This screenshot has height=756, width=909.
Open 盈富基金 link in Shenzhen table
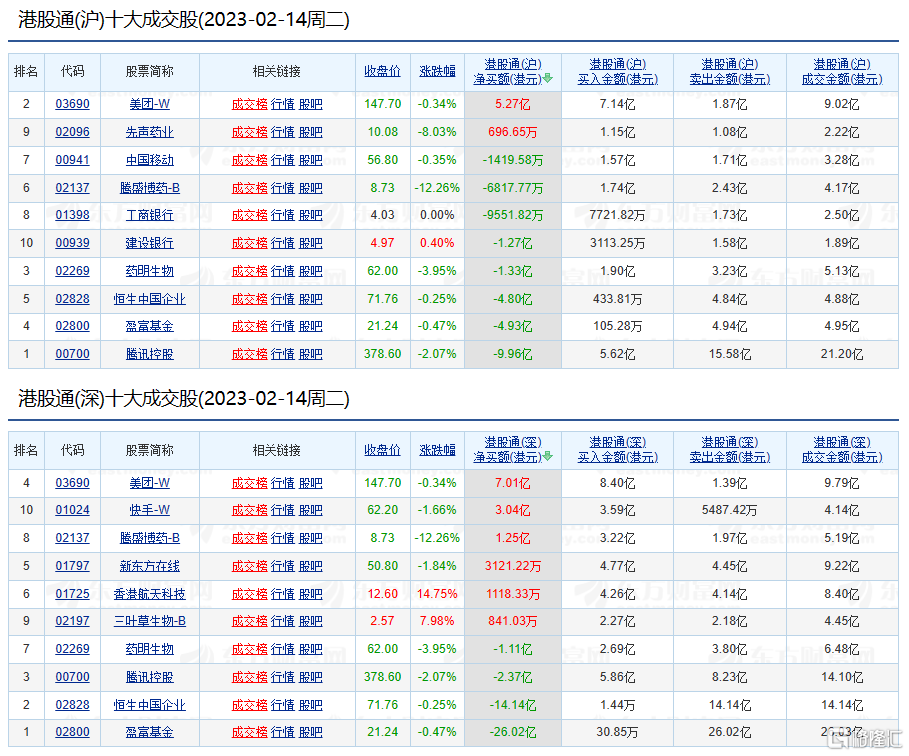(150, 732)
